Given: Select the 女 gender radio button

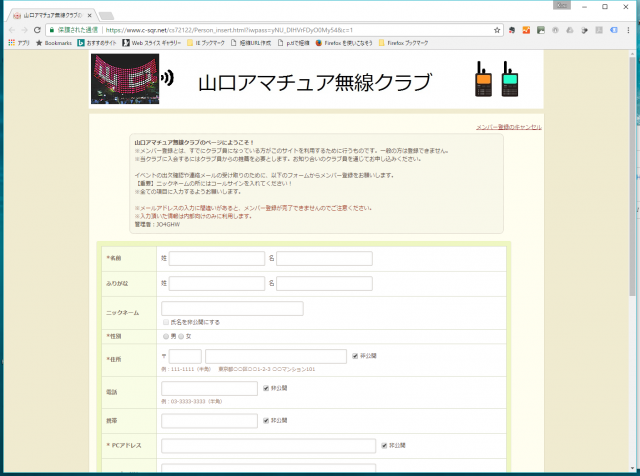Looking at the screenshot, I should coord(181,336).
